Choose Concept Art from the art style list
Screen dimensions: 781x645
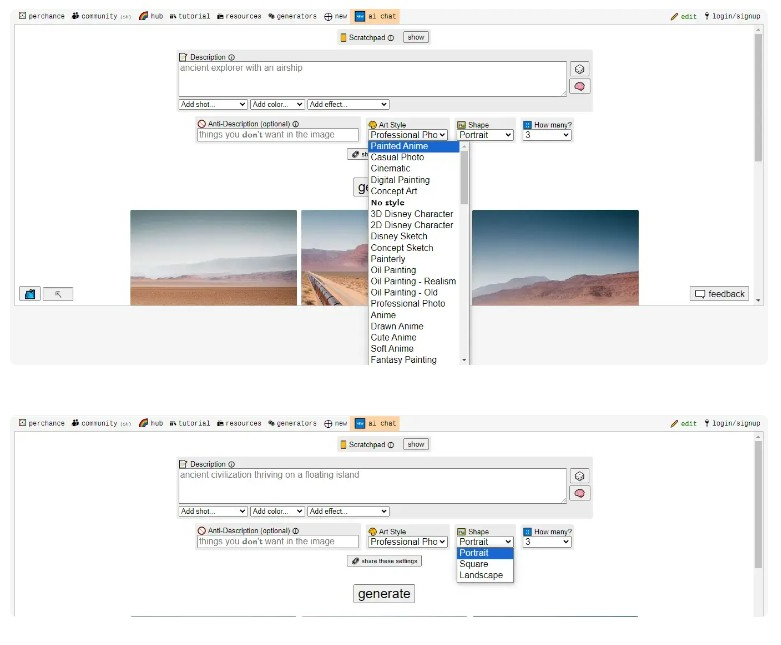click(x=414, y=191)
